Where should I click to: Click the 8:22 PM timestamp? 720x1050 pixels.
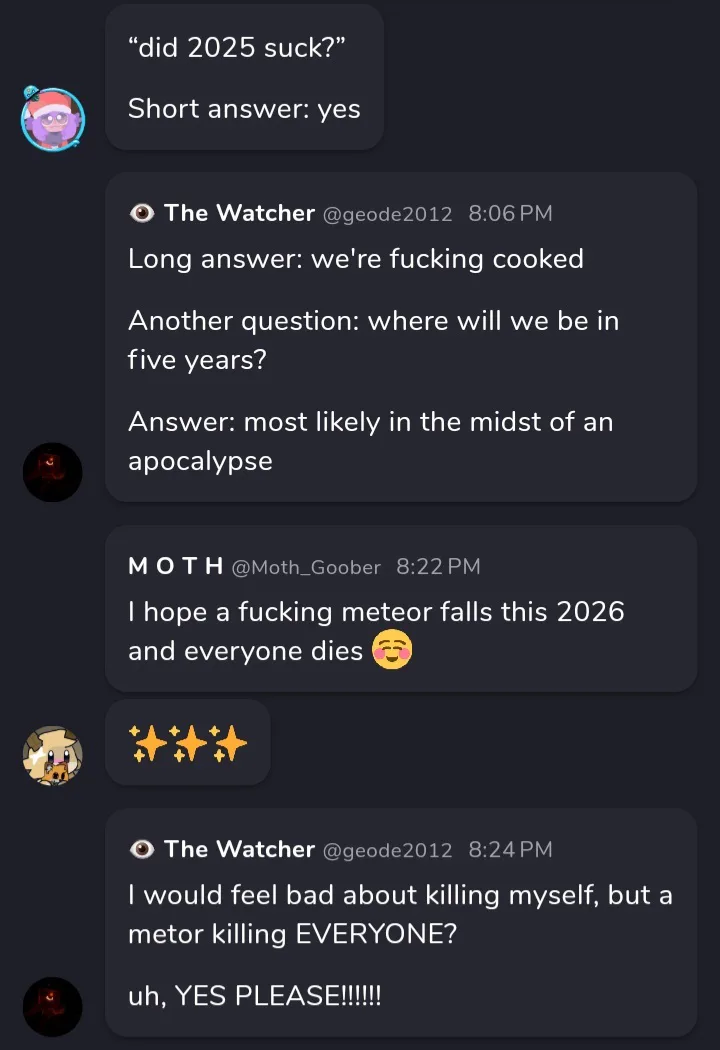(x=438, y=567)
